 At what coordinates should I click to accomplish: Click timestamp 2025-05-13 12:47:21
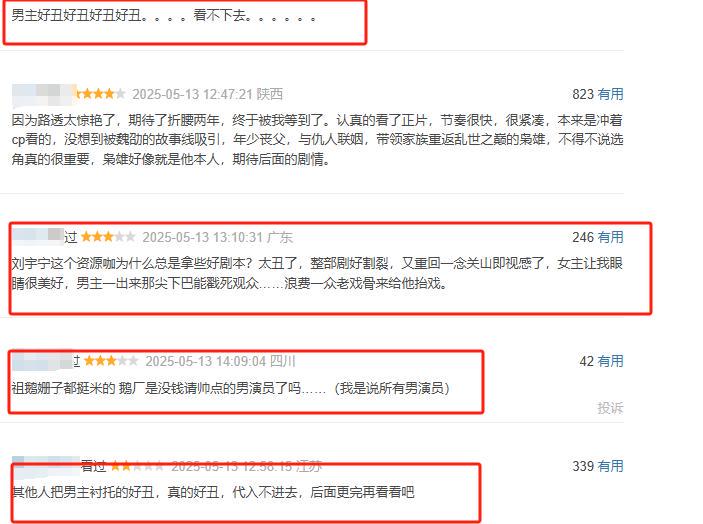tap(192, 94)
